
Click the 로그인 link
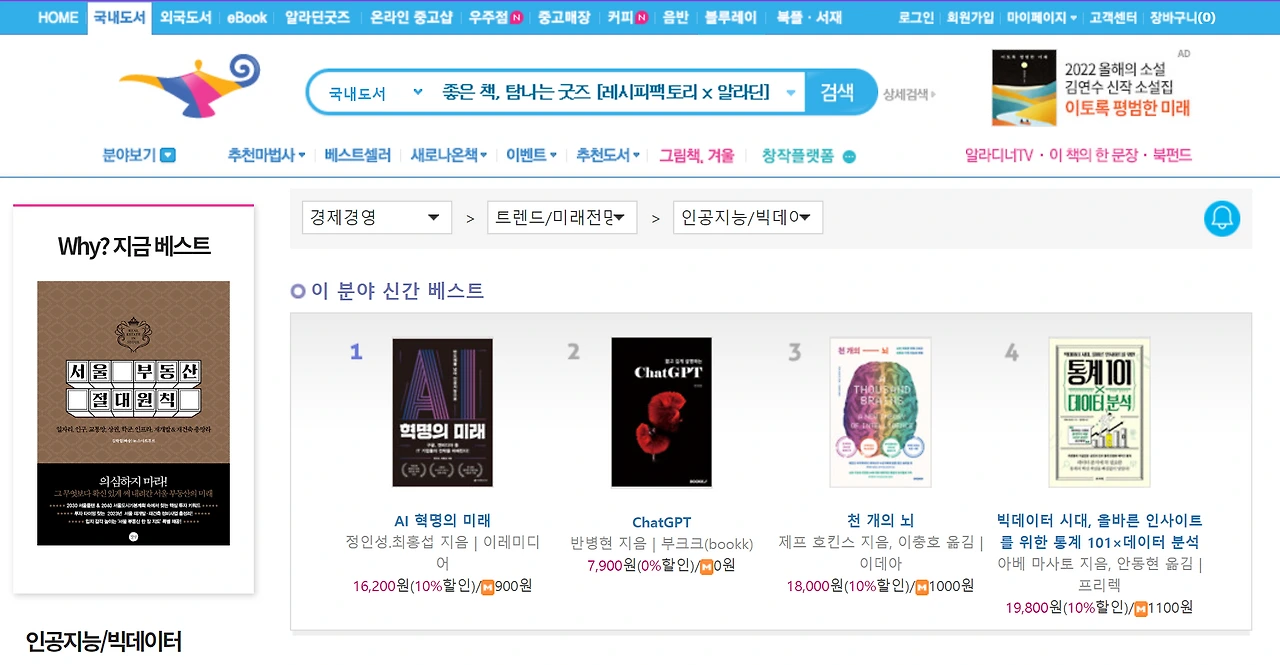click(916, 17)
